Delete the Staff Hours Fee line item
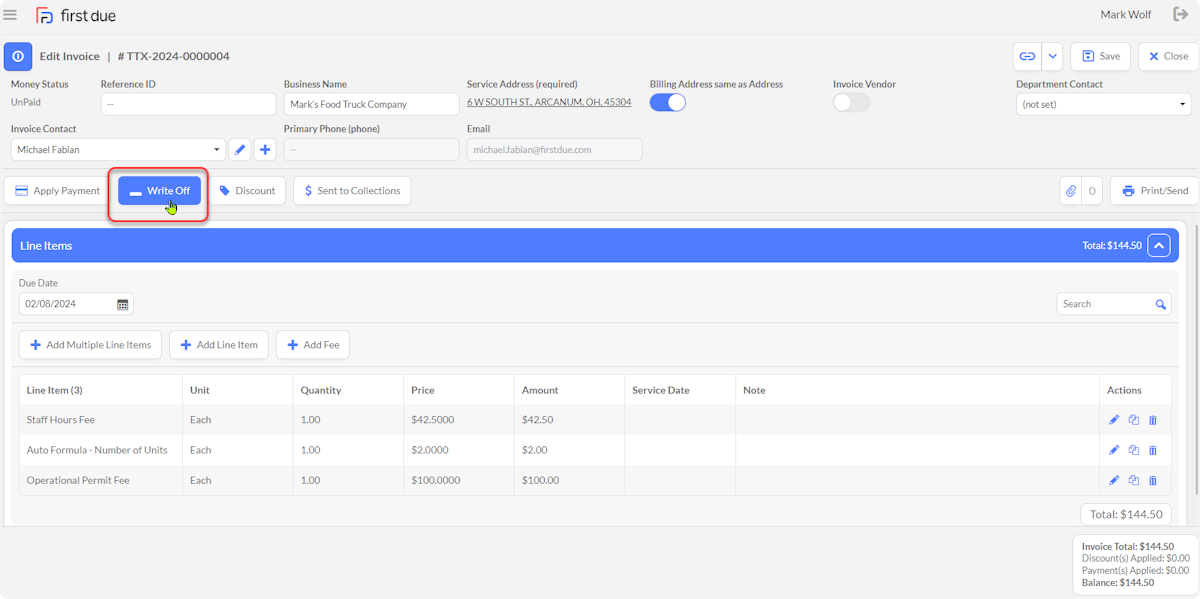The width and height of the screenshot is (1200, 599). click(x=1152, y=420)
